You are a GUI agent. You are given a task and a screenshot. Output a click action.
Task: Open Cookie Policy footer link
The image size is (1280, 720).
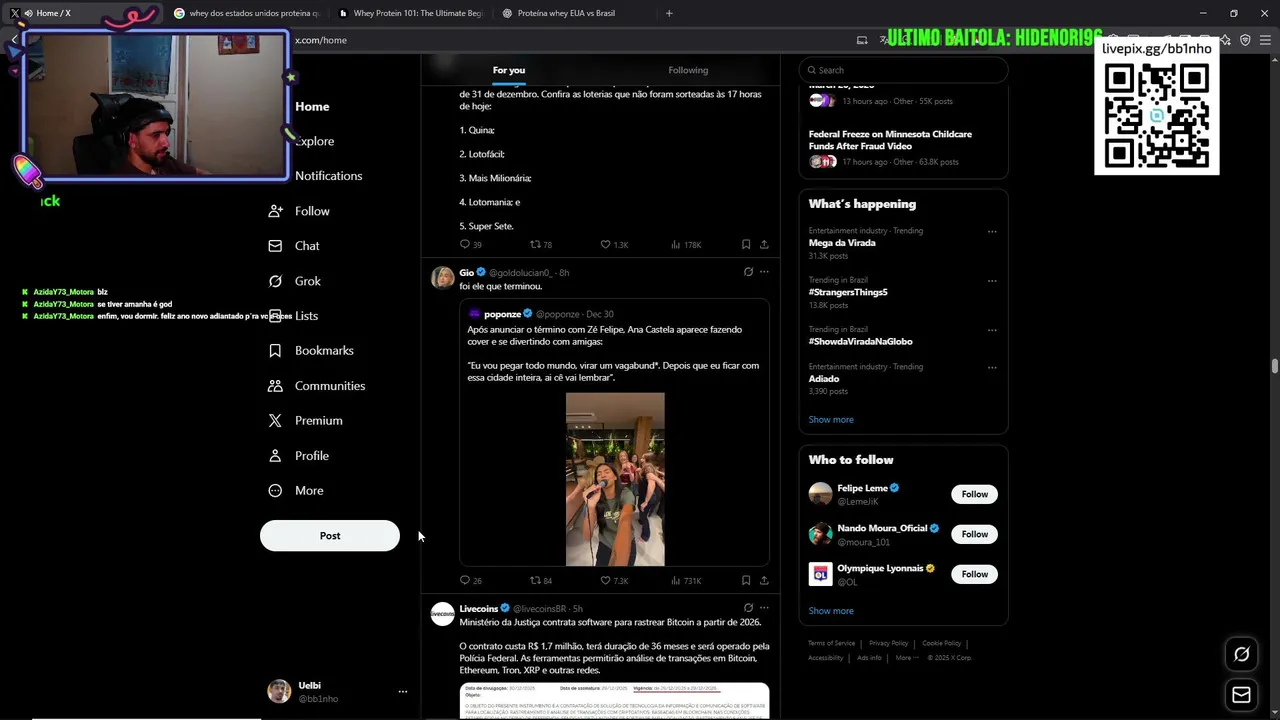[941, 643]
